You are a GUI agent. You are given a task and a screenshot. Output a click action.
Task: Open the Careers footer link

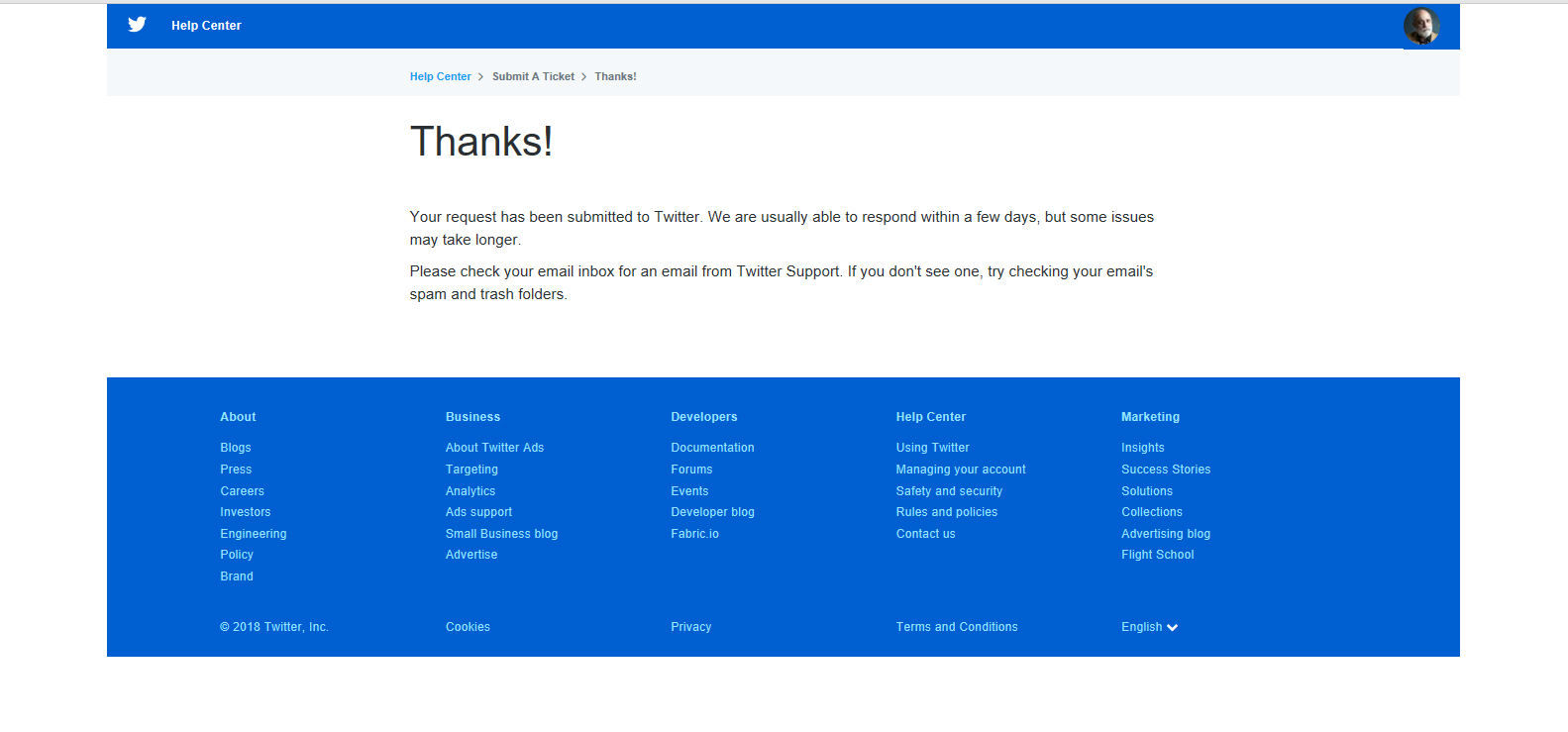coord(242,491)
